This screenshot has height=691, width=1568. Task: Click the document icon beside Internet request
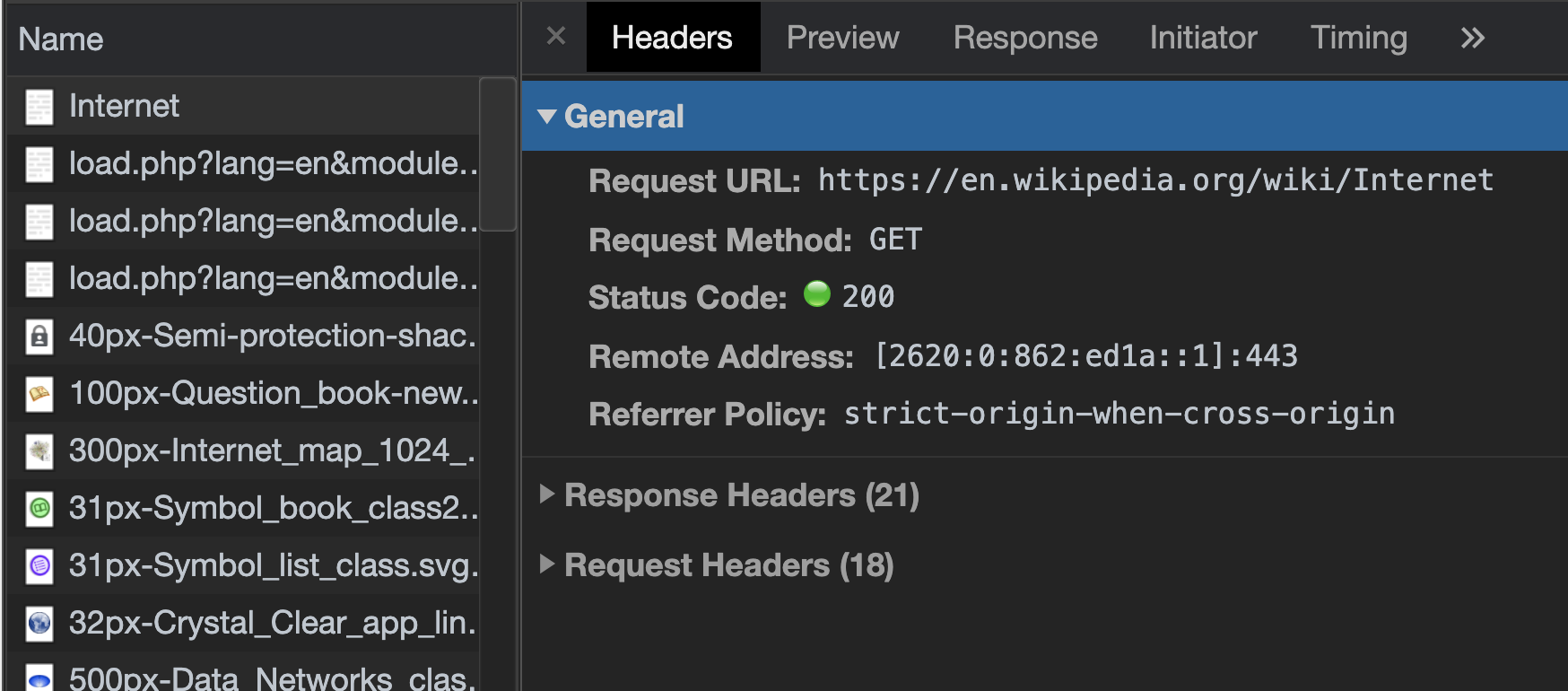click(x=38, y=105)
